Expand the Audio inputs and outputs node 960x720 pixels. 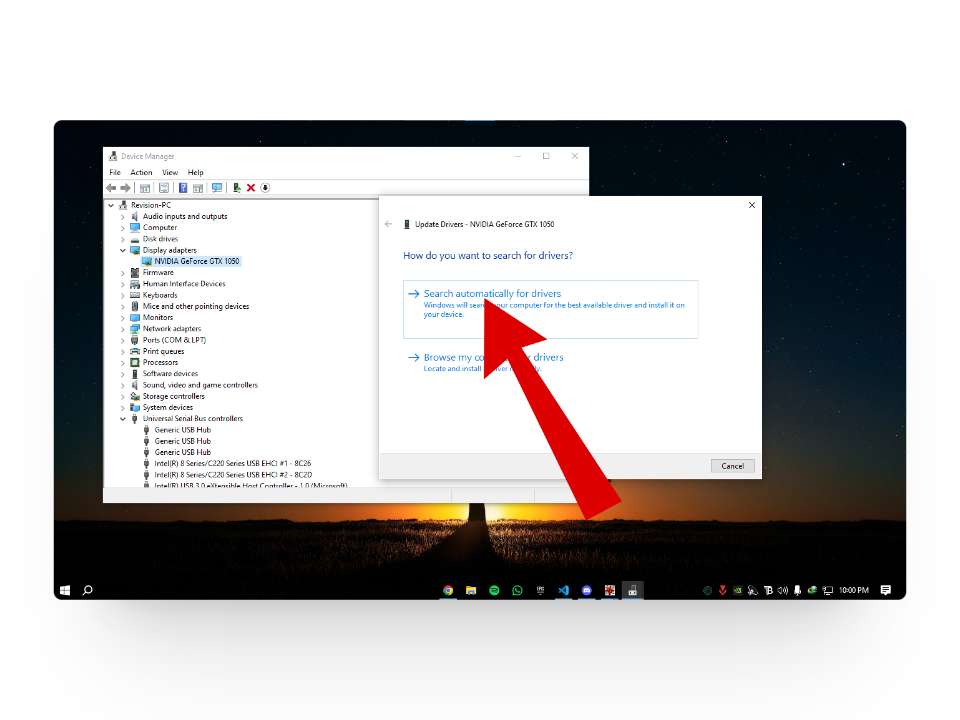[122, 217]
